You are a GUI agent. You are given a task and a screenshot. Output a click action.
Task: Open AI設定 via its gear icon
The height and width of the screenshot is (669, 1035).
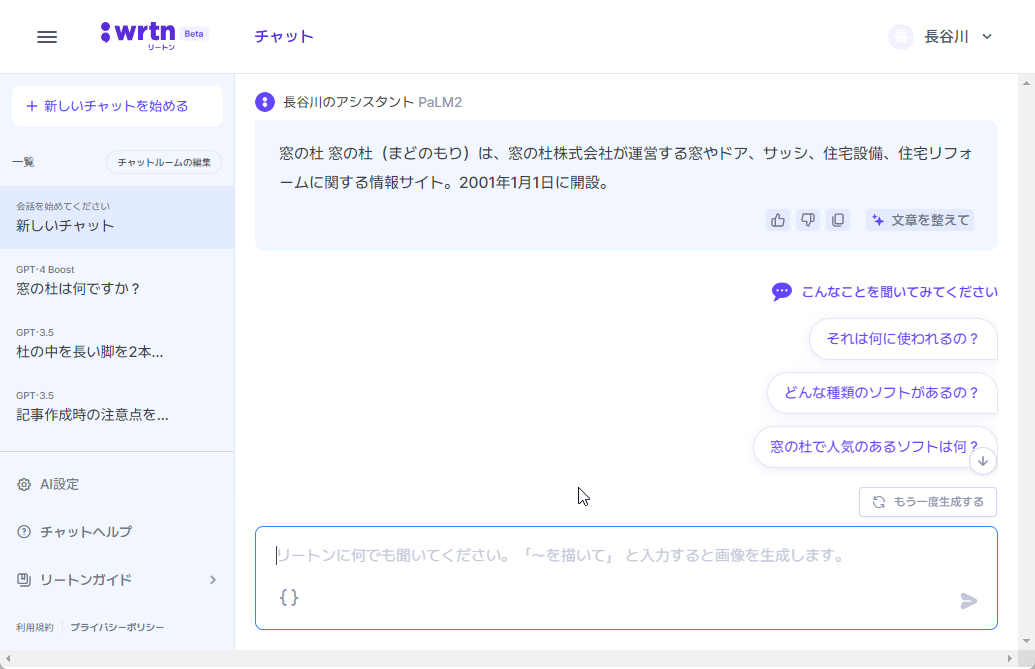[x=23, y=484]
